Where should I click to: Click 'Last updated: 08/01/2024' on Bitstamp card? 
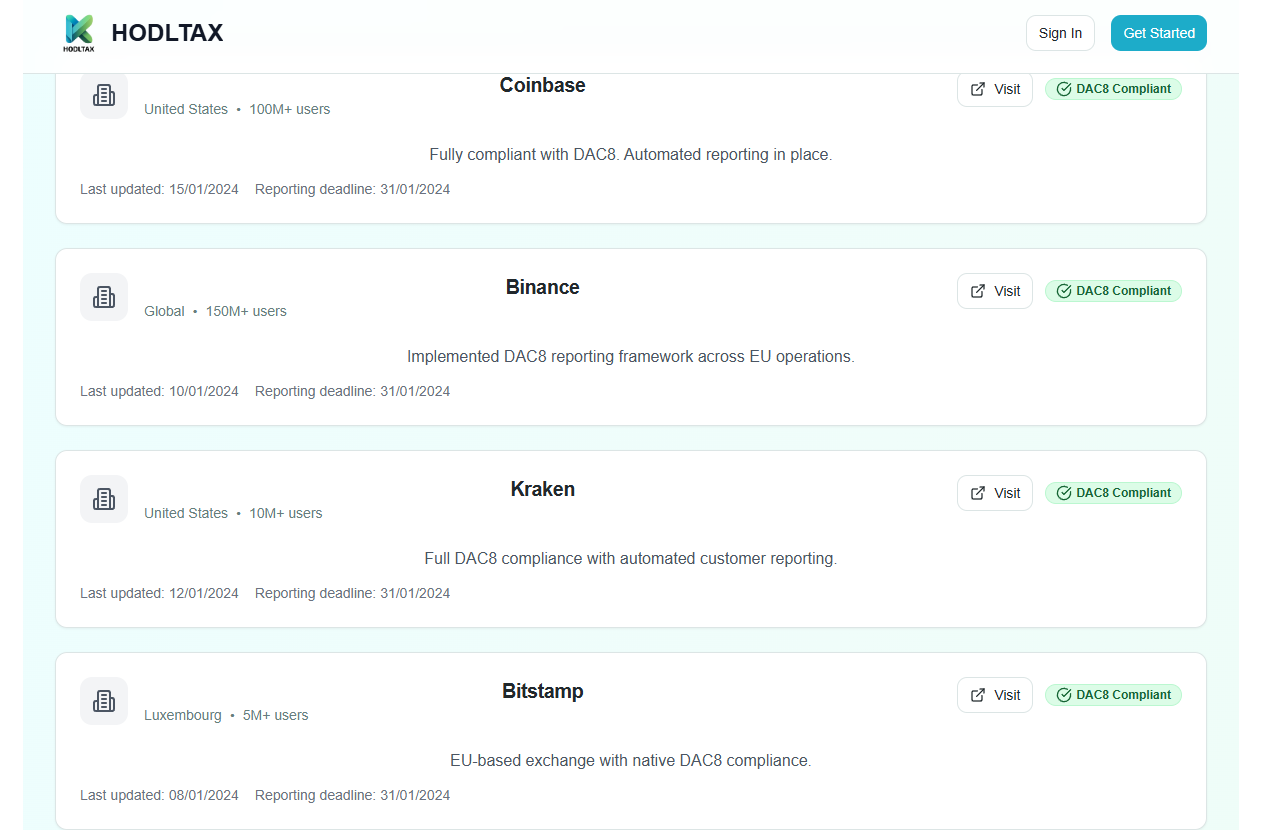pos(159,795)
